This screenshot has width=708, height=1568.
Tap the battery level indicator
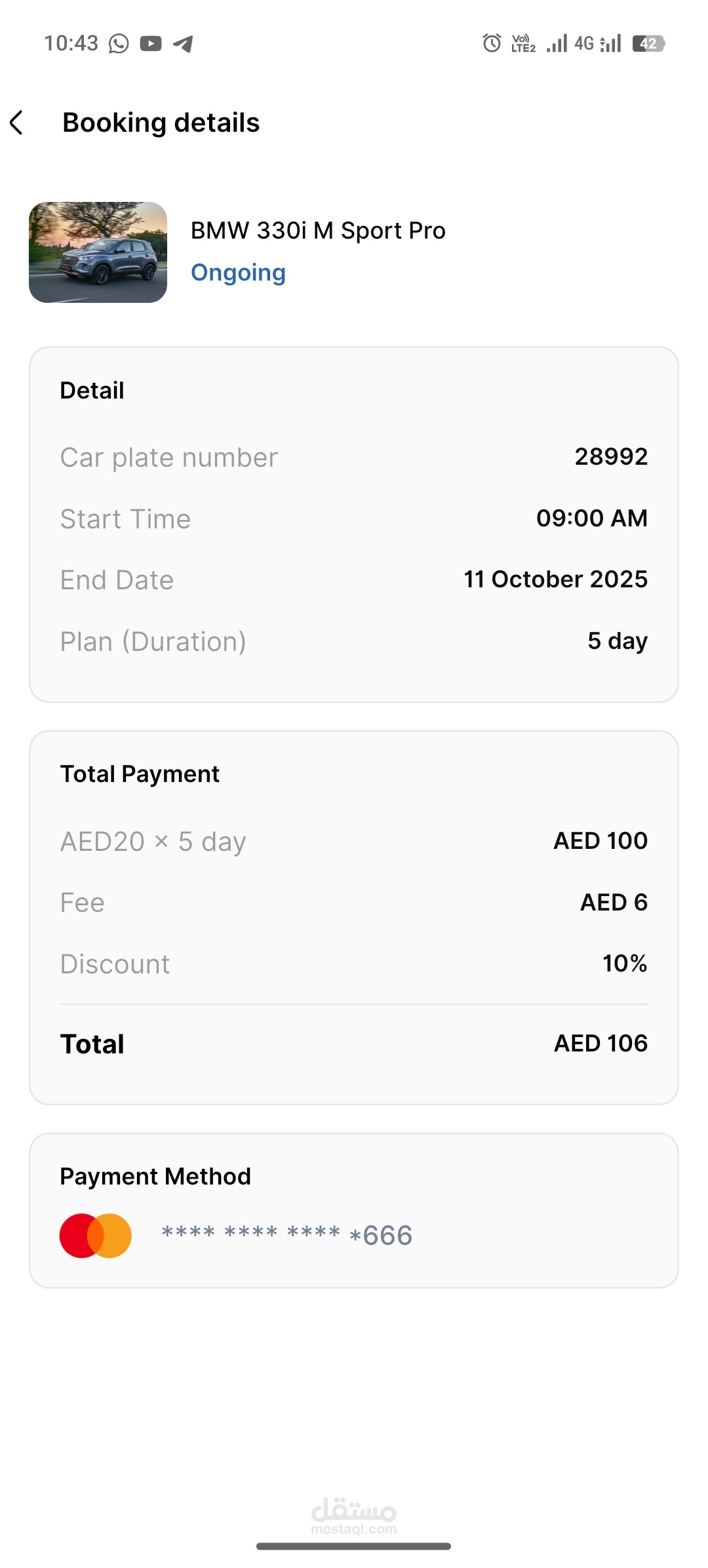click(x=648, y=44)
